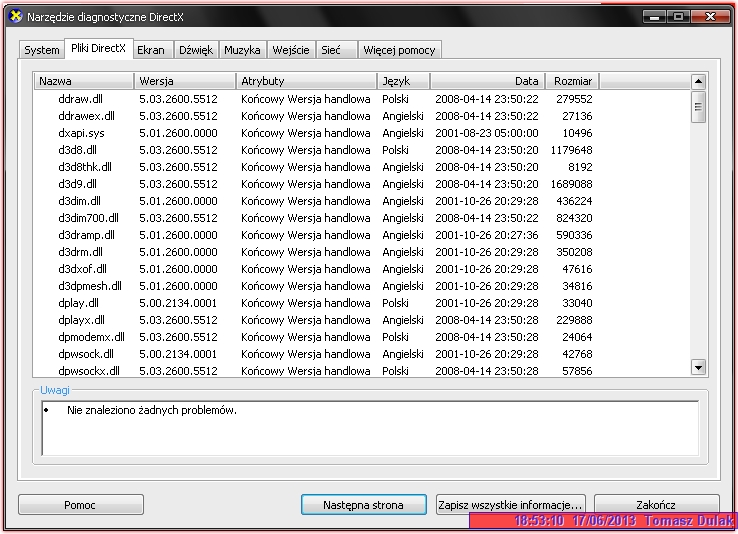Screen dimensions: 738x534
Task: Select the d3dpmesh.dll file name
Action: pos(89,286)
